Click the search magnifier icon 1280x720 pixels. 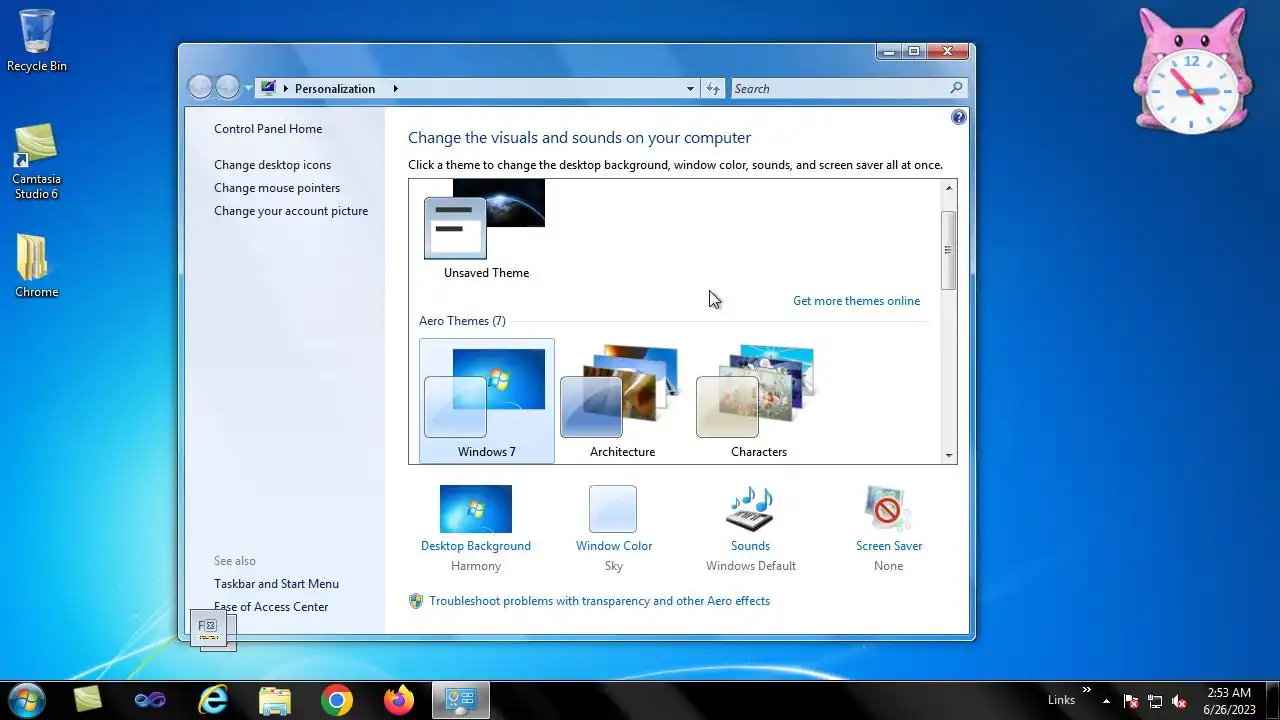[956, 88]
